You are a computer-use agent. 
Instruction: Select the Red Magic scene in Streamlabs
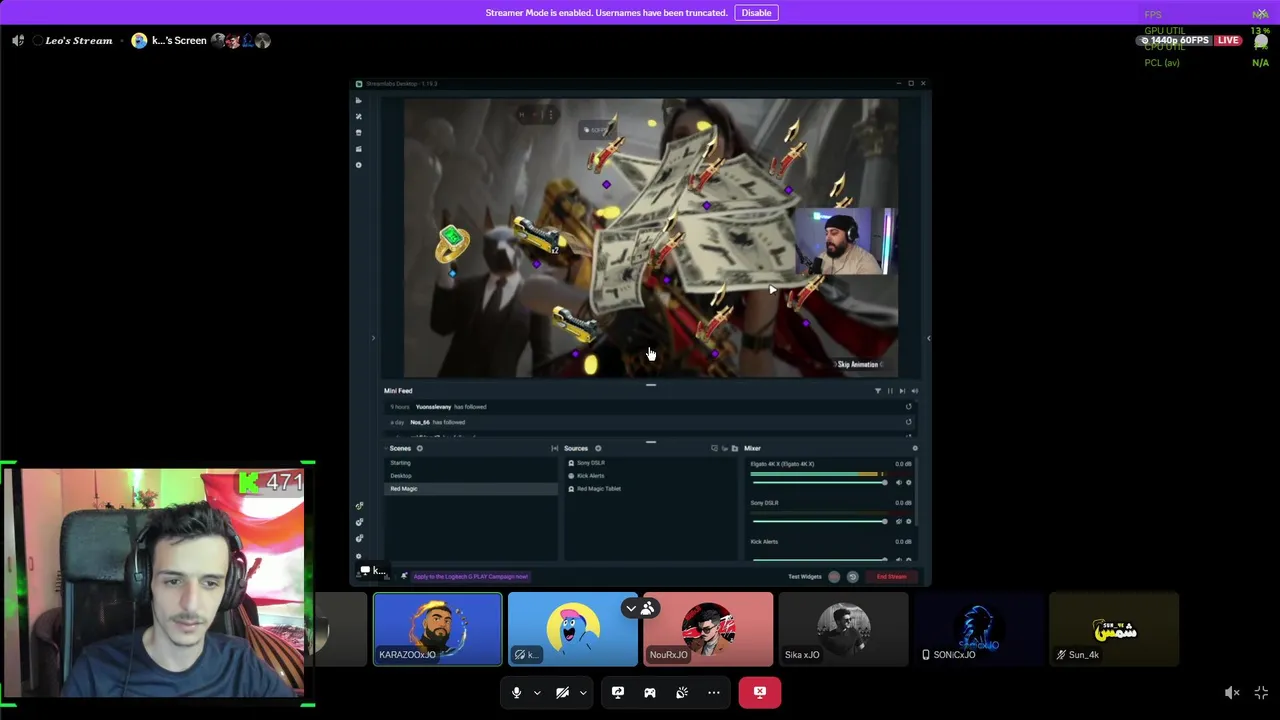pyautogui.click(x=470, y=489)
